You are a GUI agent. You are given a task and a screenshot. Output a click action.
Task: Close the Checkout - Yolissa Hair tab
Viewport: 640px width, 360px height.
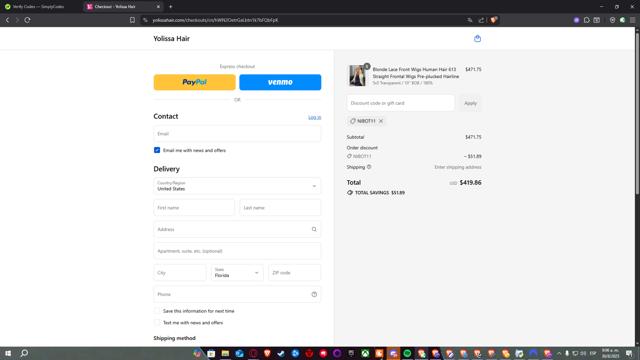click(x=158, y=7)
